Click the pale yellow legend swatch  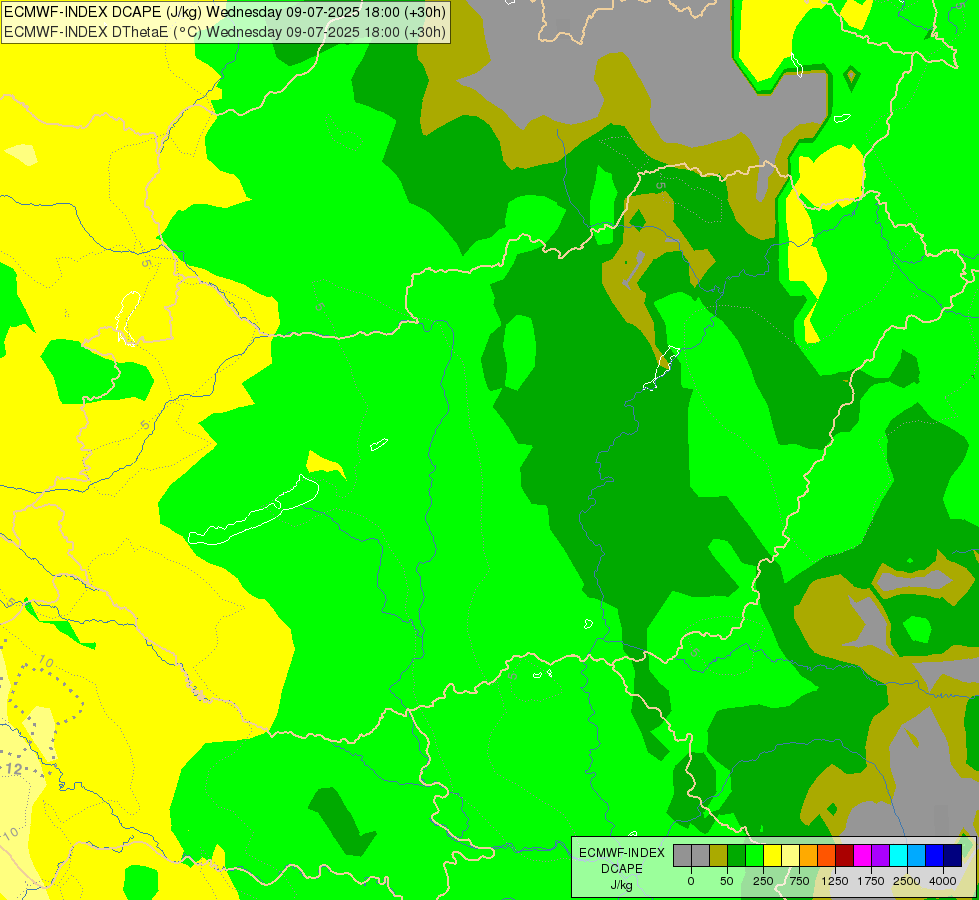pos(790,855)
